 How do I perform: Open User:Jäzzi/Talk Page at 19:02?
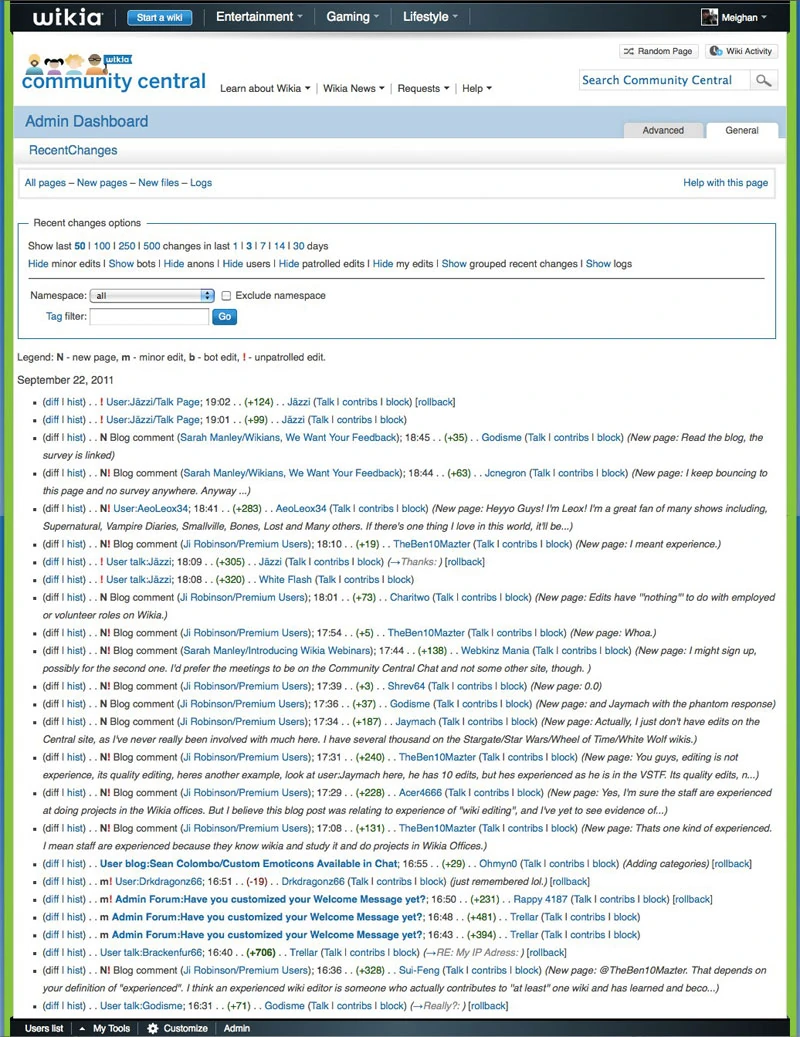153,402
